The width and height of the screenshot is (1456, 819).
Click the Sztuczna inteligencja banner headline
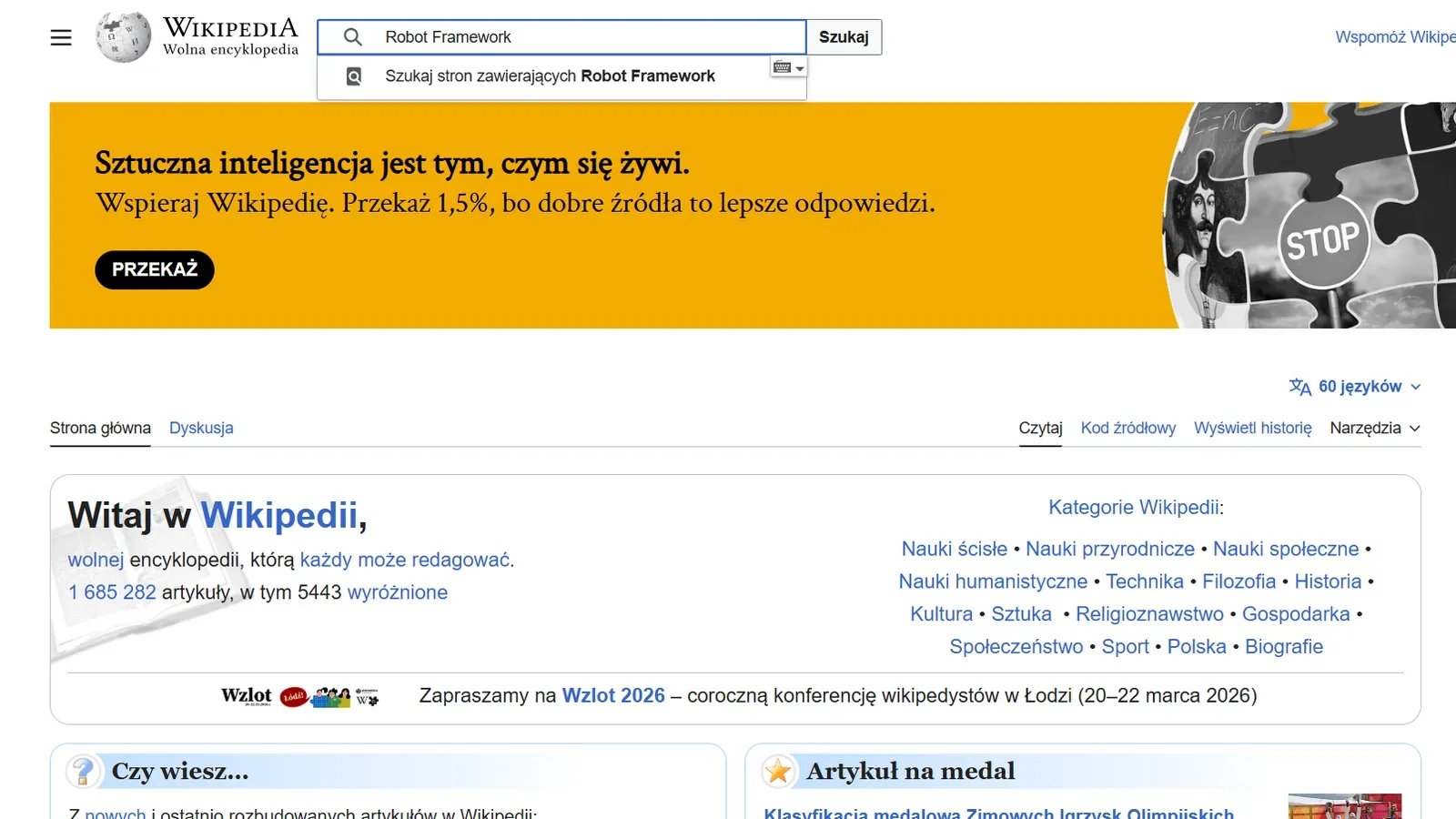[392, 164]
